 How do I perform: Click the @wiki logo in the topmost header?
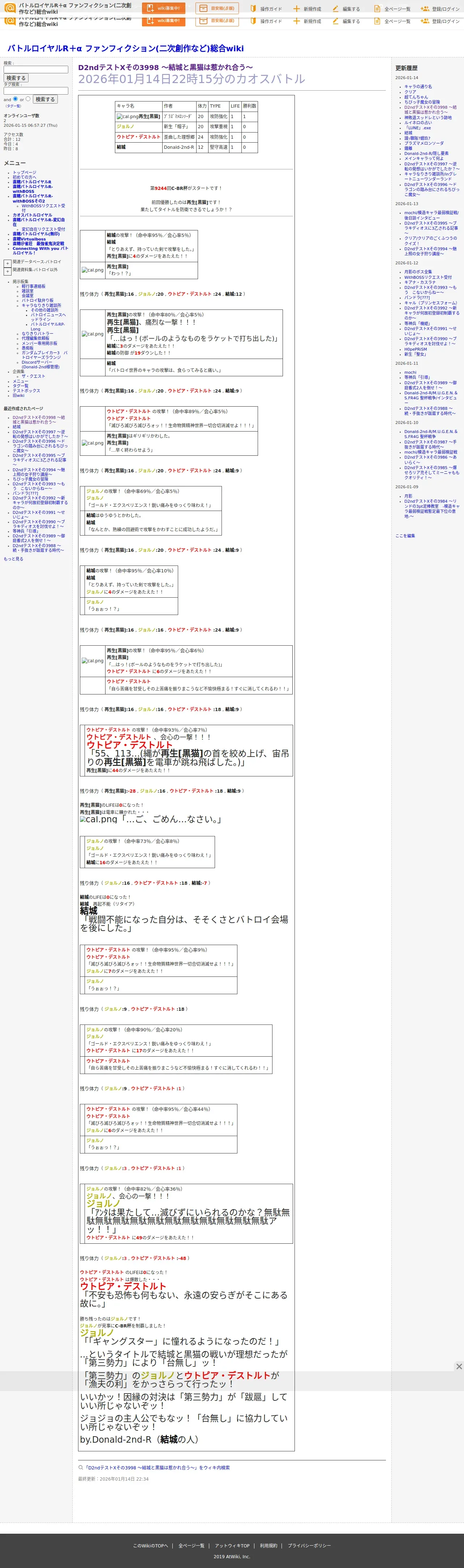10,8
